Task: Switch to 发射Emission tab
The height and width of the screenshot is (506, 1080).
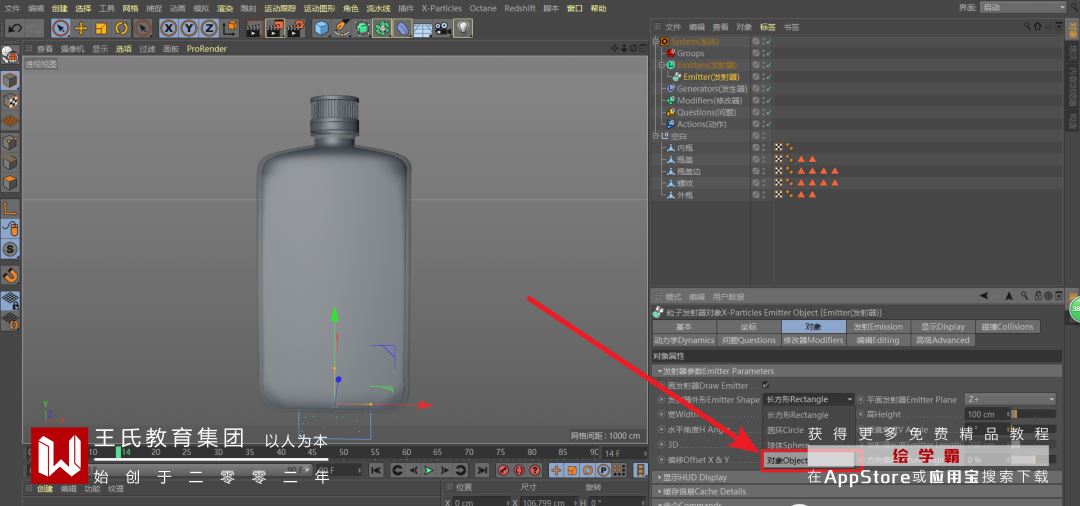Action: [878, 327]
